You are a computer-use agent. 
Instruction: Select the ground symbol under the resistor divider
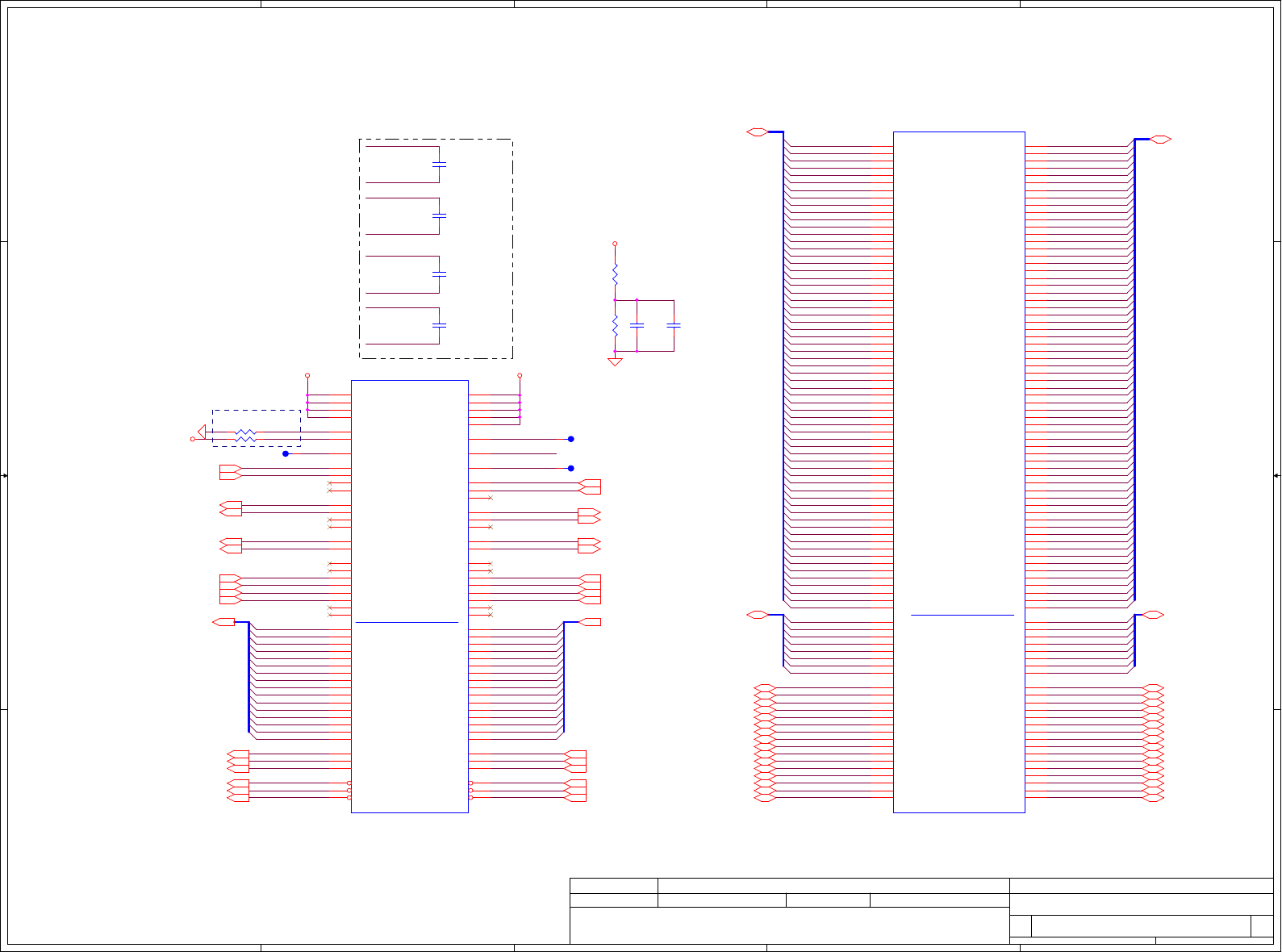(x=615, y=362)
